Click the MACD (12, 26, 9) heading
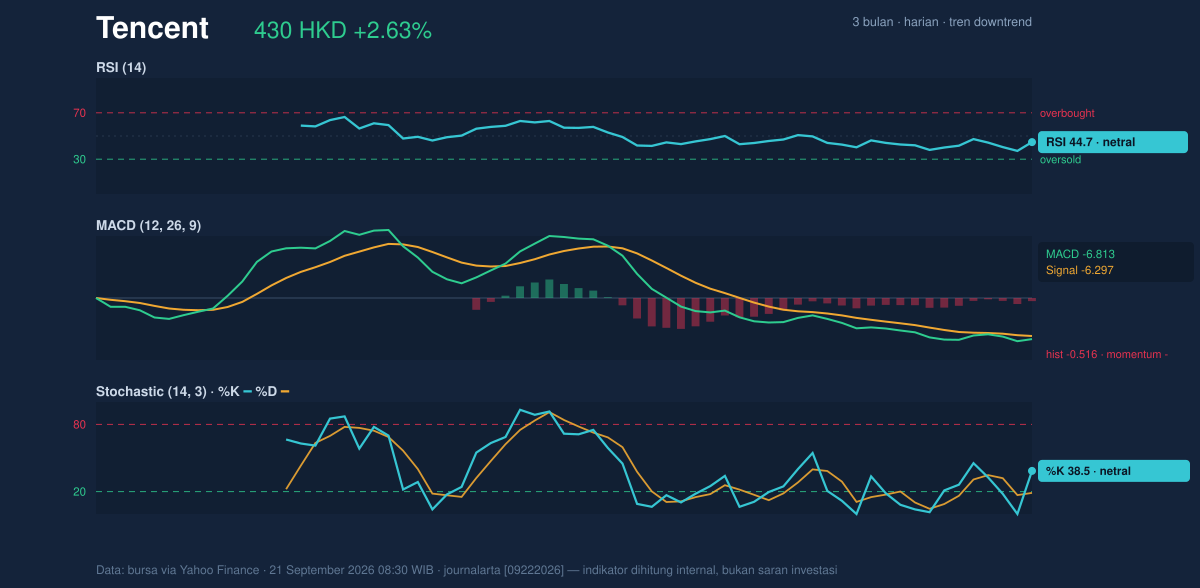The height and width of the screenshot is (588, 1200). pyautogui.click(x=148, y=226)
